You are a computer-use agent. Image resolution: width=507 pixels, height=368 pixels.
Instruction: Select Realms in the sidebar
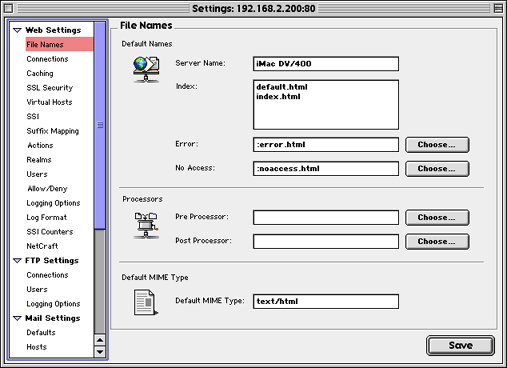(39, 160)
